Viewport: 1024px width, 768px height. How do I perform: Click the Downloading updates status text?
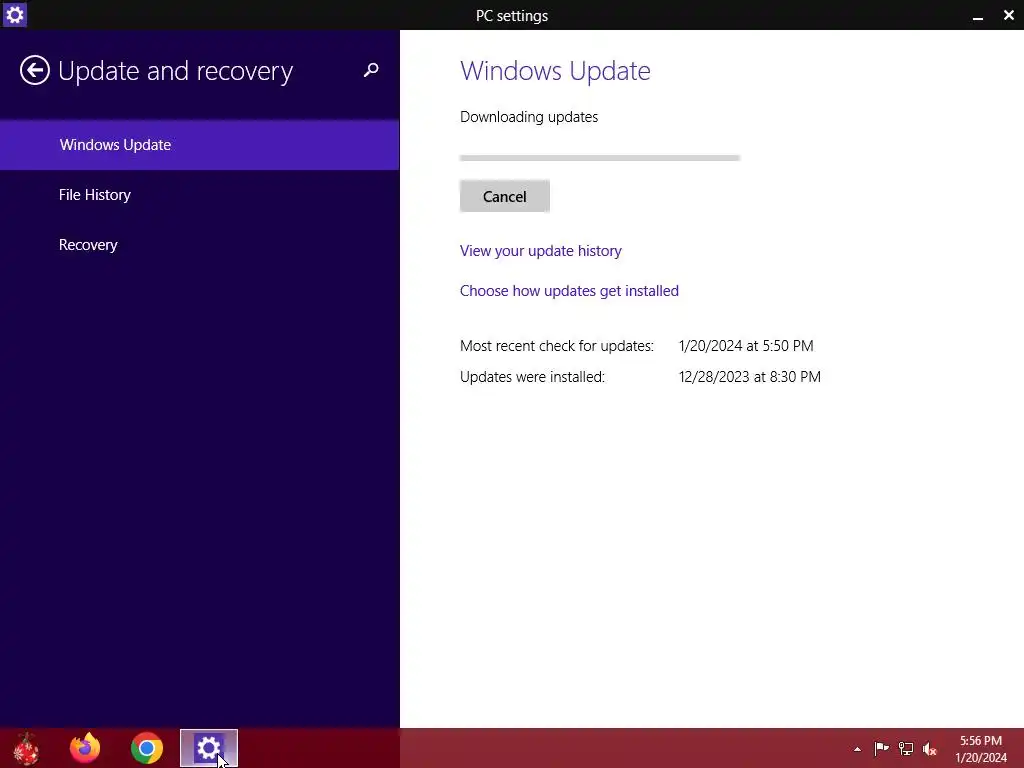529,117
